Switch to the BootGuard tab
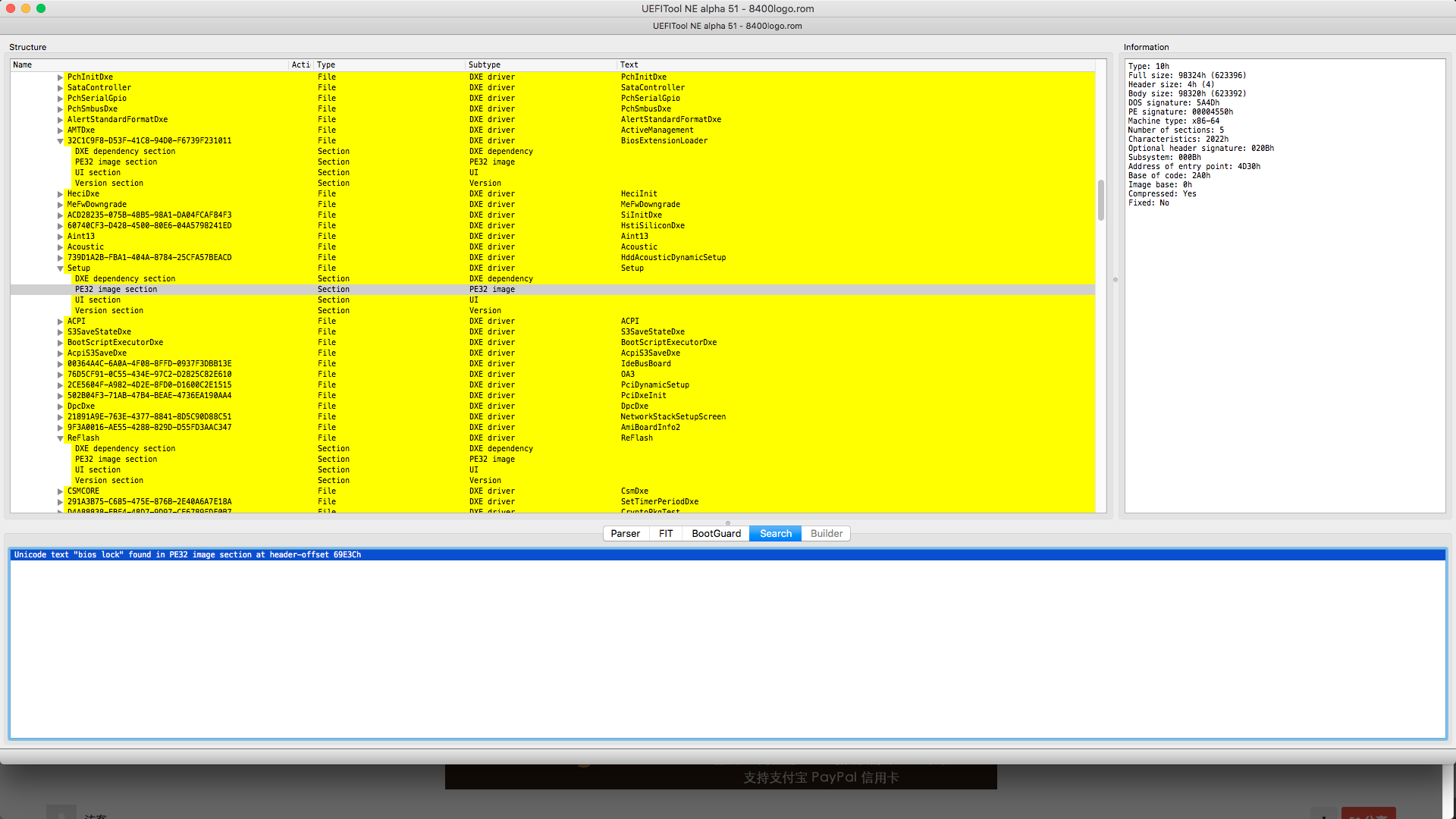This screenshot has width=1456, height=819. [x=716, y=534]
